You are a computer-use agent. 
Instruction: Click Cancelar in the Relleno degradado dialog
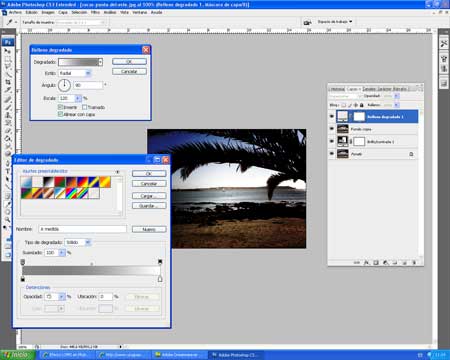[129, 71]
